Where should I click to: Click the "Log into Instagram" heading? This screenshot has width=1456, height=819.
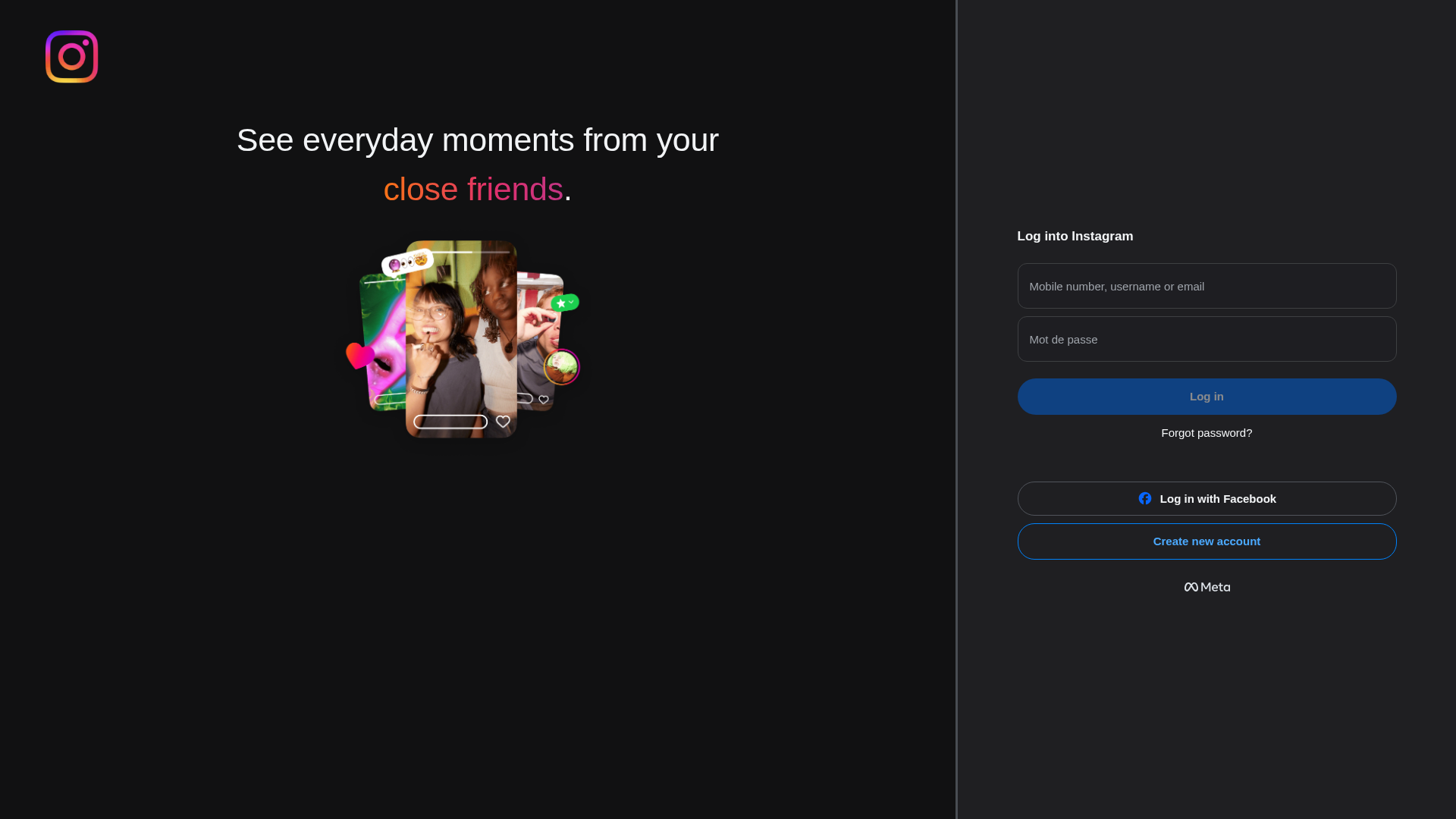coord(1075,237)
